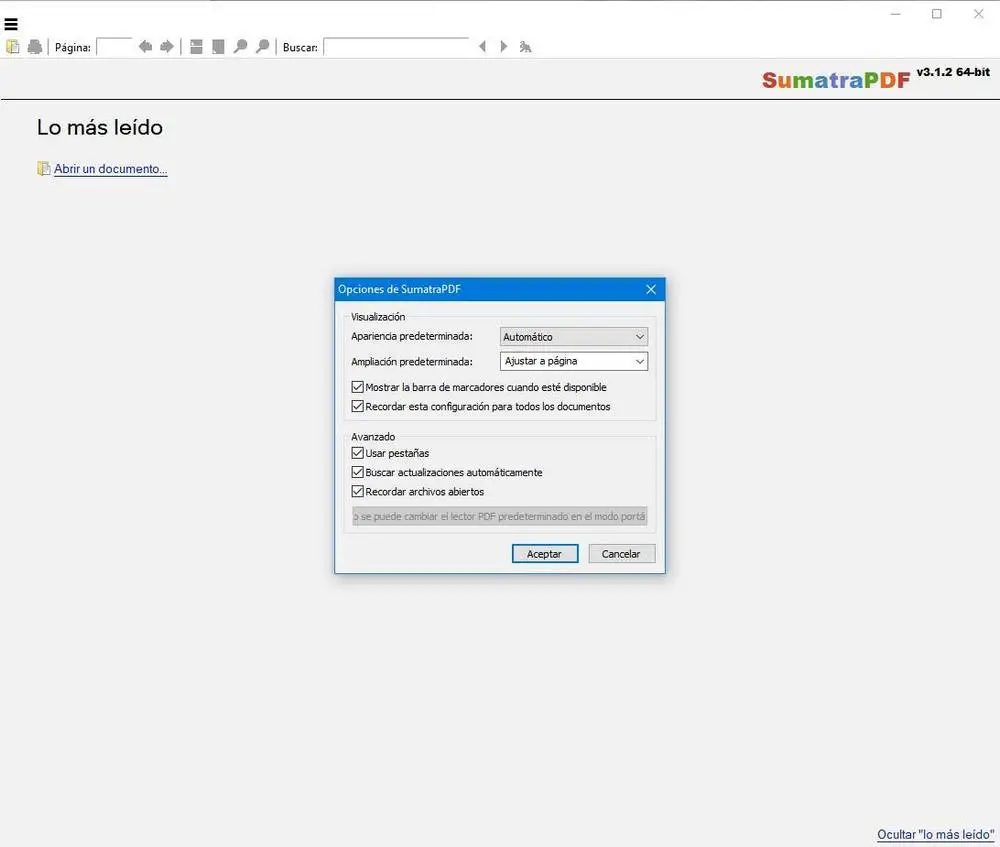
Task: Click the Buscar search field
Action: point(397,47)
